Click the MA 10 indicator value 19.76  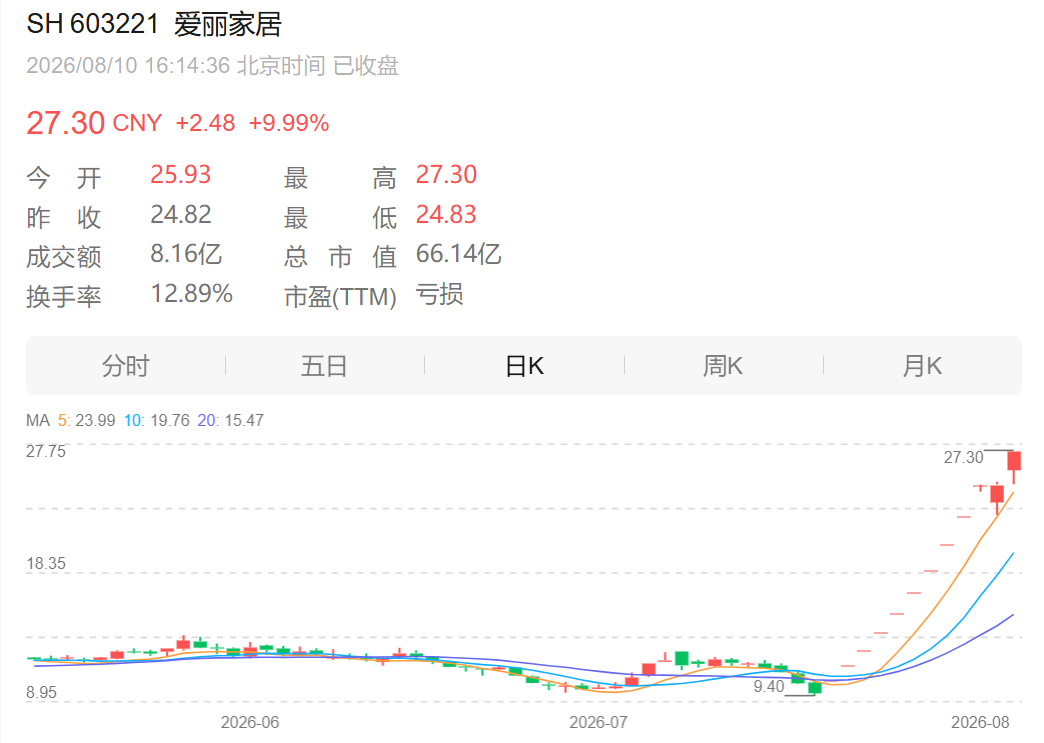pyautogui.click(x=170, y=420)
